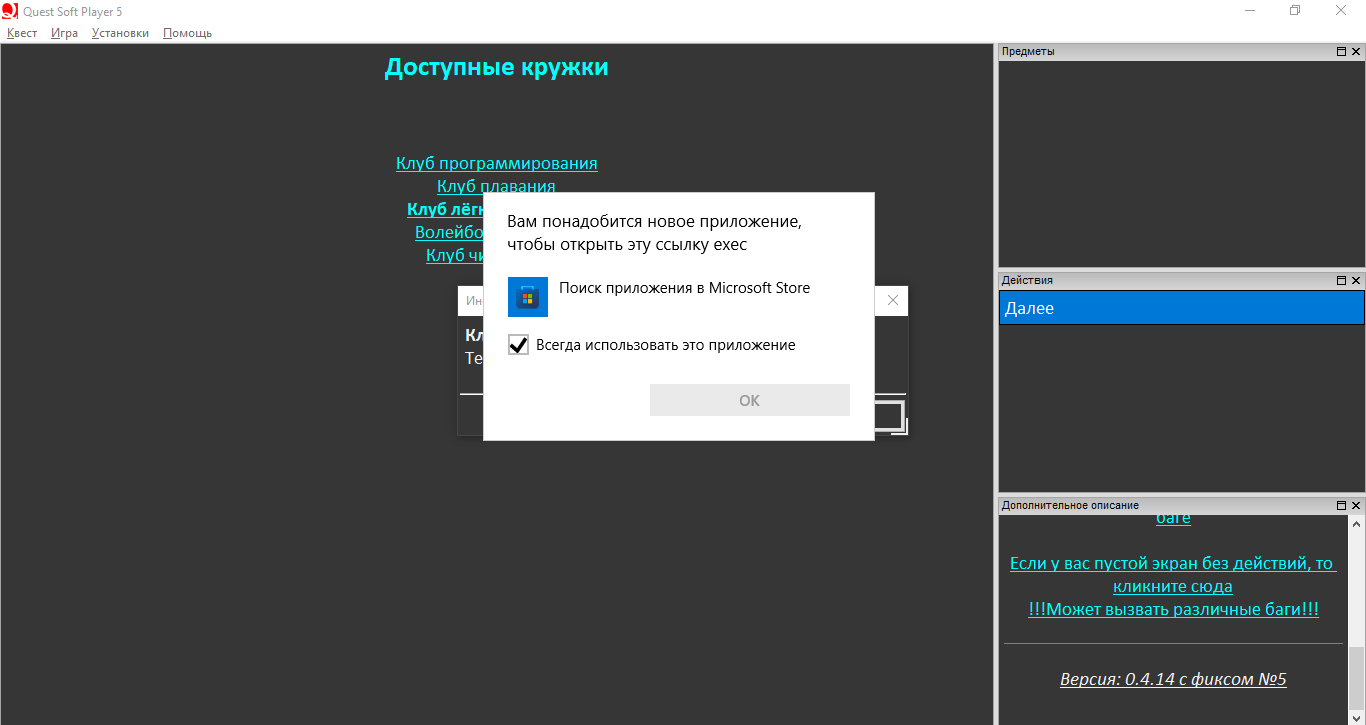Image resolution: width=1366 pixels, height=725 pixels.
Task: Click the Версия 0.4.14 с фиксом link
Action: point(1172,680)
